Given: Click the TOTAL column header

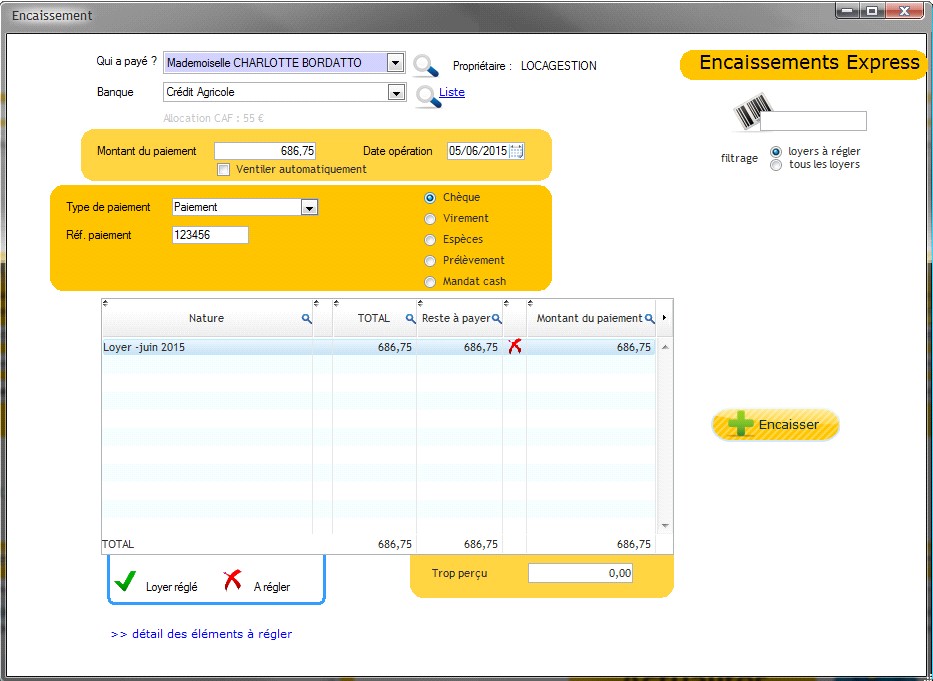Looking at the screenshot, I should (x=375, y=318).
